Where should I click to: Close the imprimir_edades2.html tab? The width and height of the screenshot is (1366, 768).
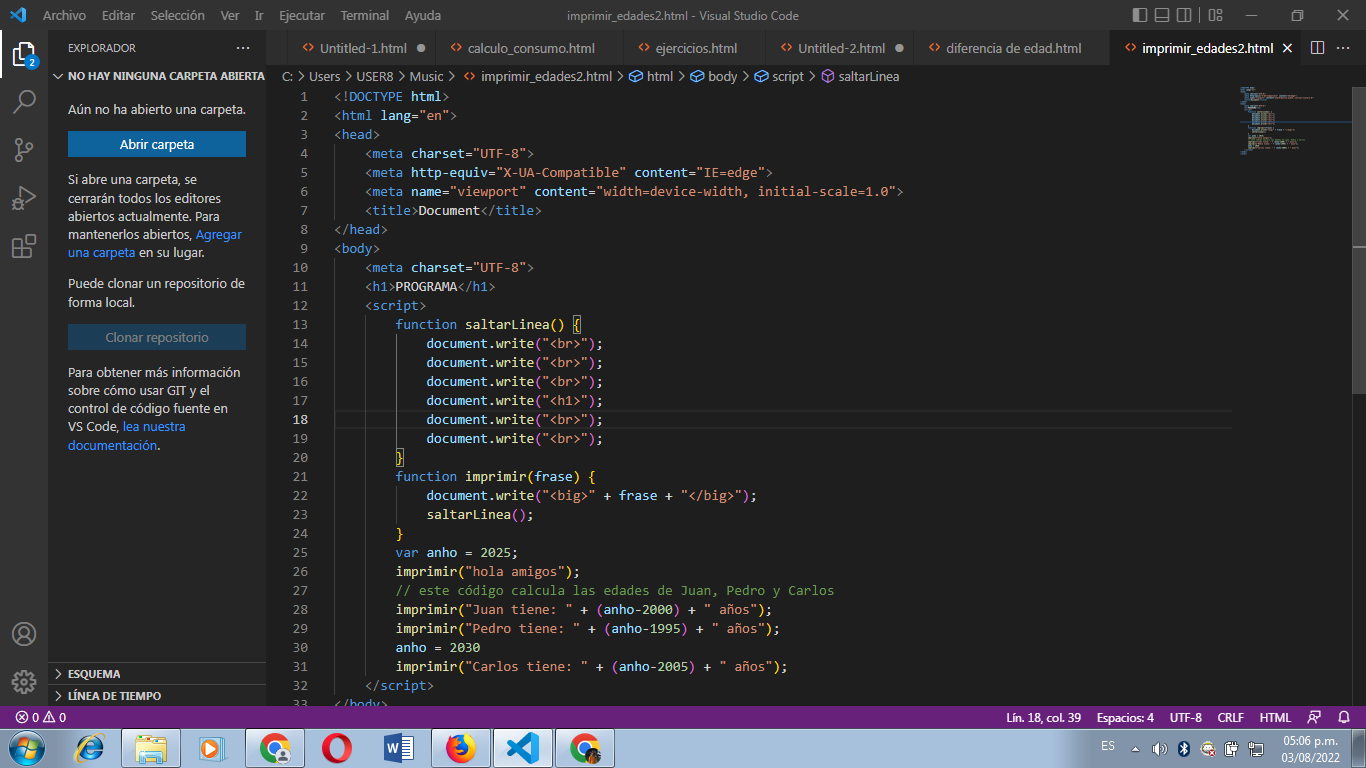[1287, 48]
